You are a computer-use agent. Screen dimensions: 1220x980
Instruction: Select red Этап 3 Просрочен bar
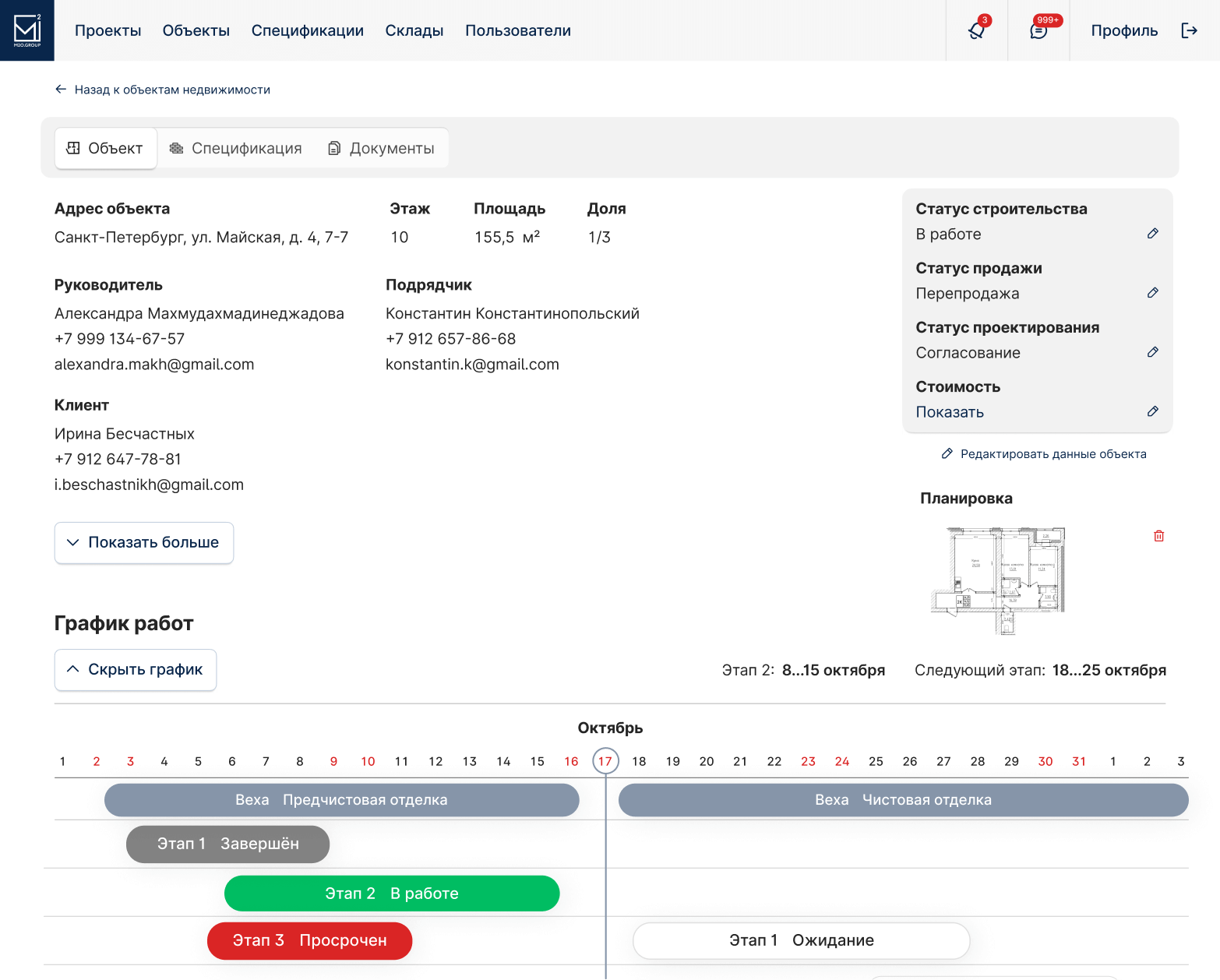310,941
